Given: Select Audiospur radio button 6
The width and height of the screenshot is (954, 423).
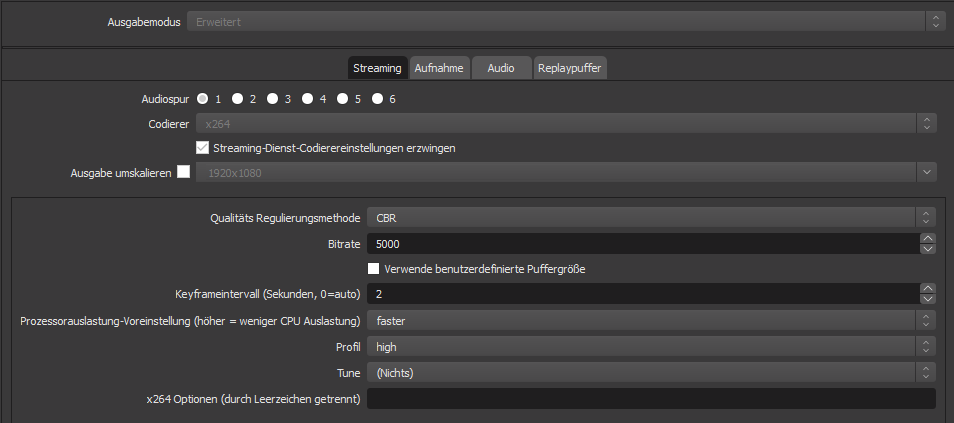Looking at the screenshot, I should (x=377, y=99).
